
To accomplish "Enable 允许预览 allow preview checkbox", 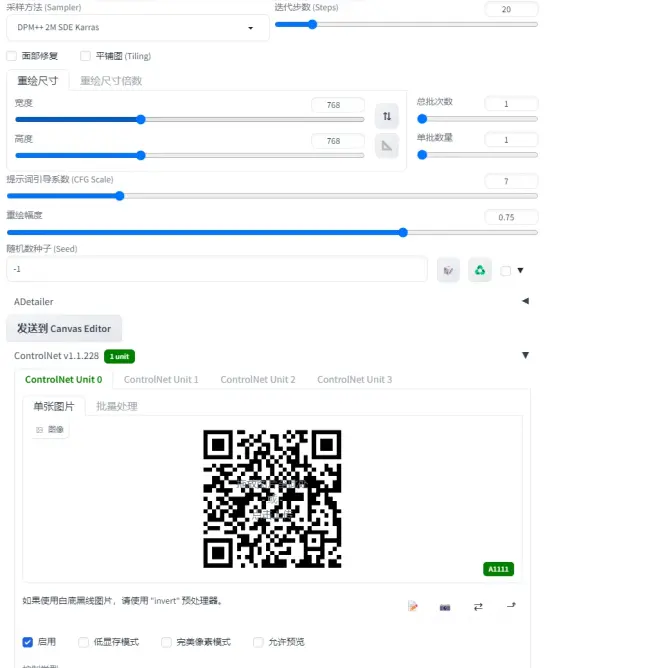I will [258, 642].
